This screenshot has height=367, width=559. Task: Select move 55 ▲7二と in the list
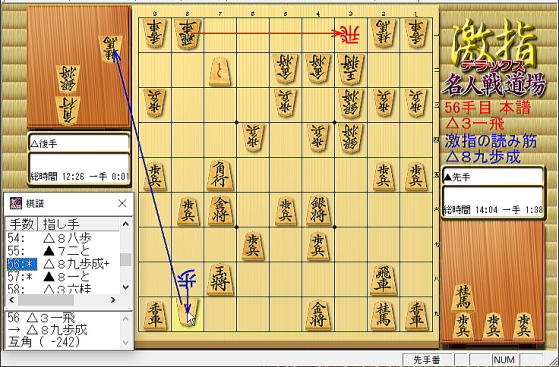coord(63,251)
